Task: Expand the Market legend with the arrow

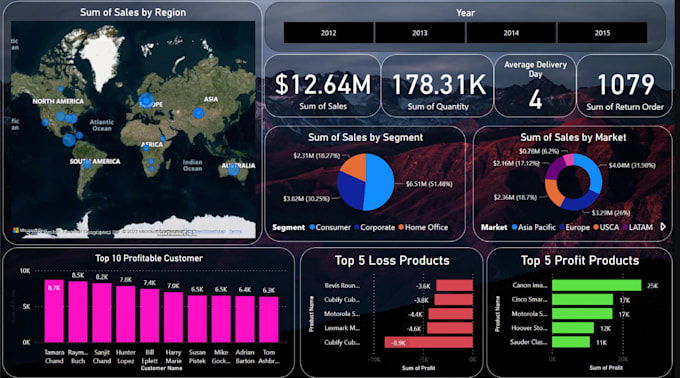Action: [x=663, y=227]
